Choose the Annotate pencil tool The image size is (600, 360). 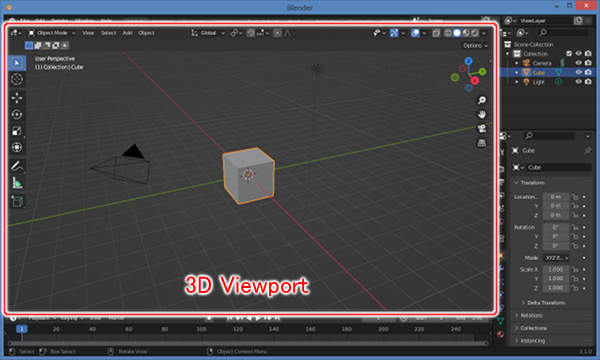tap(17, 166)
